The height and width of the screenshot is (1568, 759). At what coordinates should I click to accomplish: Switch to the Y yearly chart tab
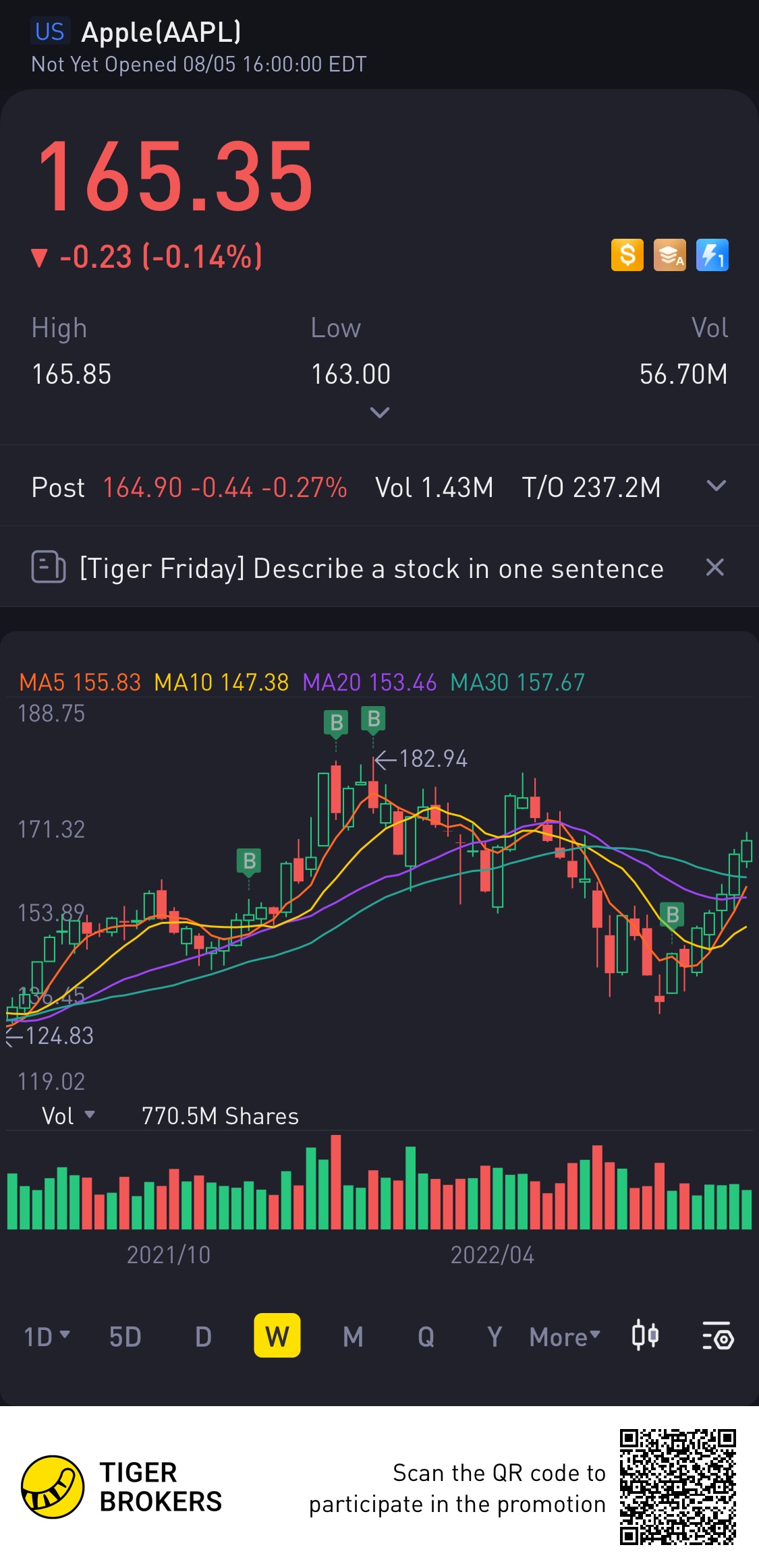point(495,1337)
